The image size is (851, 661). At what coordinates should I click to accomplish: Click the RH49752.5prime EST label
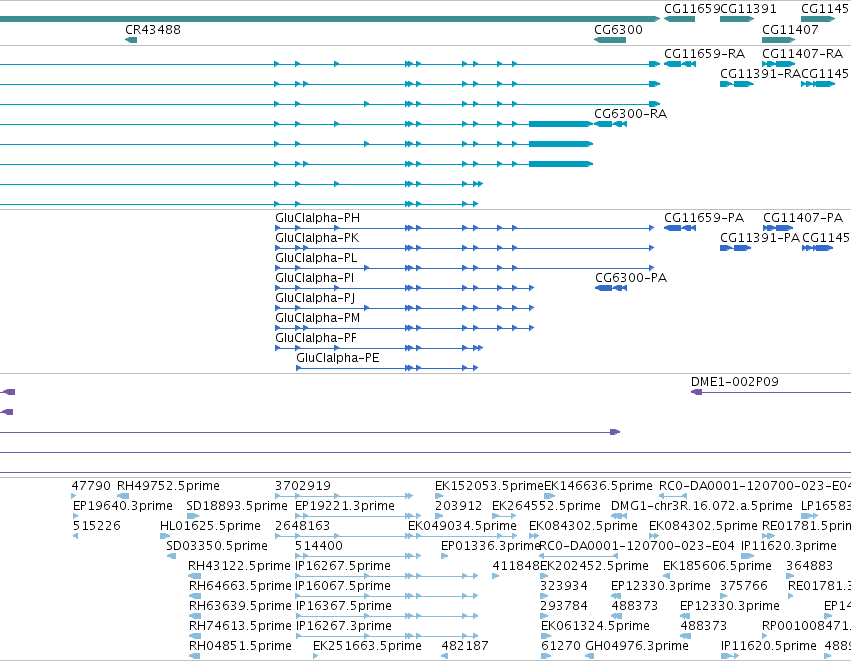[x=168, y=486]
